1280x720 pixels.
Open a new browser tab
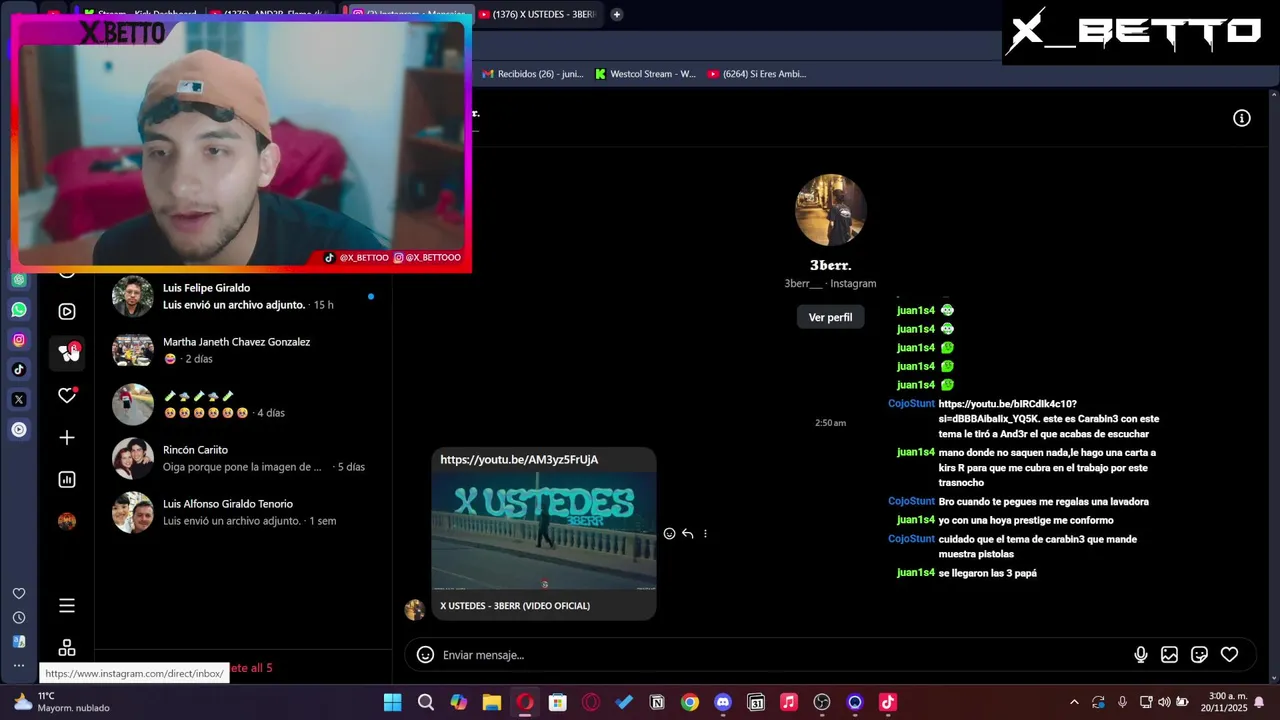[617, 14]
